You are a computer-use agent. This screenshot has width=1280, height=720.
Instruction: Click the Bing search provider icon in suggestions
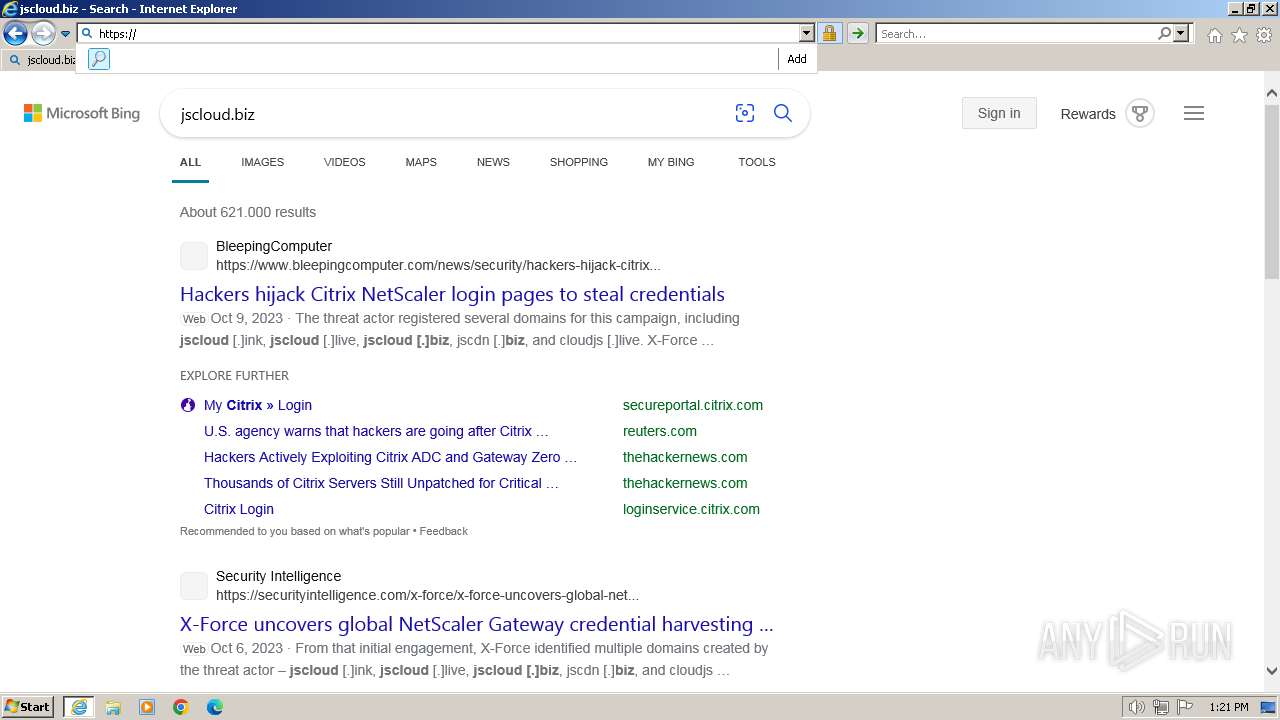click(x=98, y=59)
